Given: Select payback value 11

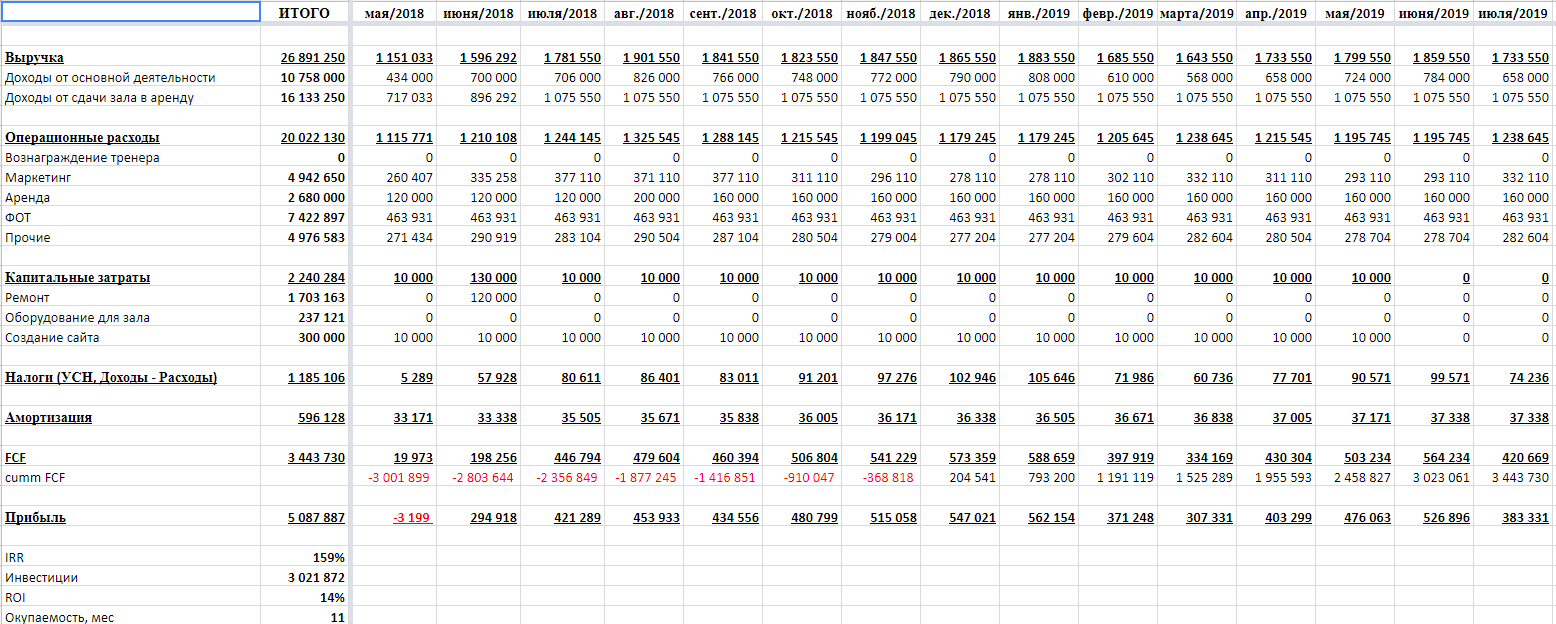Looking at the screenshot, I should point(304,617).
